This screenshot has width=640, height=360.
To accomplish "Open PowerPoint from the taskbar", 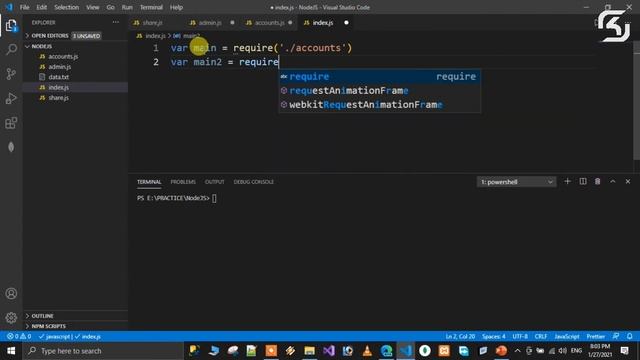I will tap(502, 351).
